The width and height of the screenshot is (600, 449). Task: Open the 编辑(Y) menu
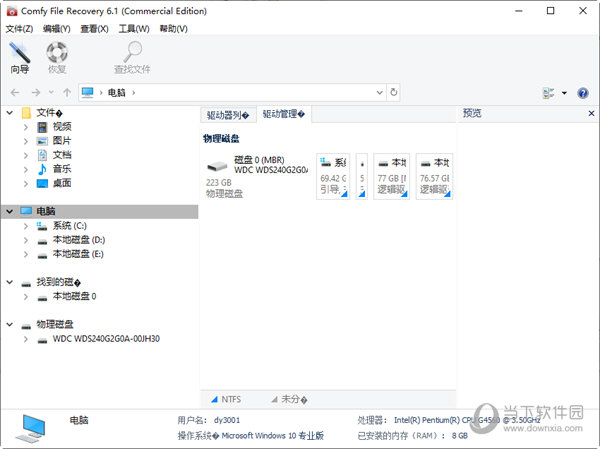(57, 29)
